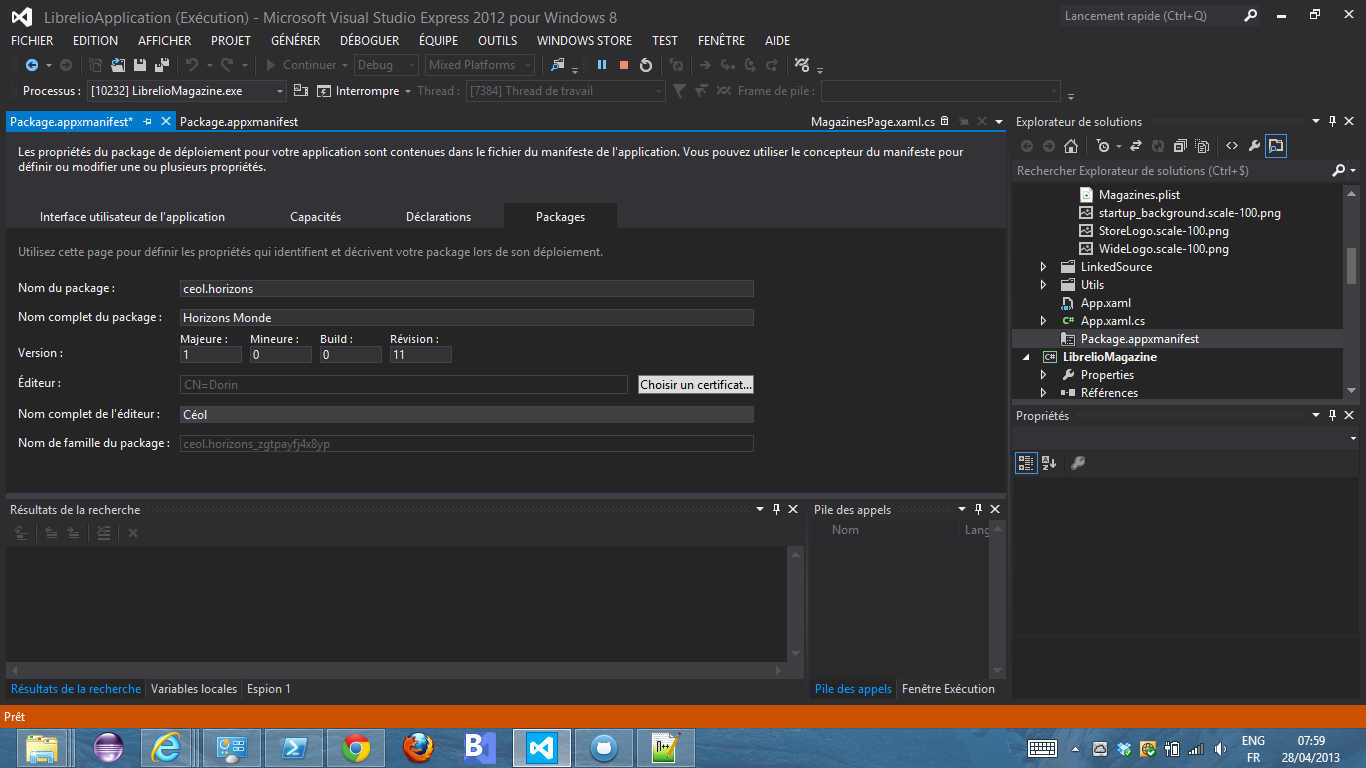Switch to the Capacités tab
The height and width of the screenshot is (768, 1366).
315,217
